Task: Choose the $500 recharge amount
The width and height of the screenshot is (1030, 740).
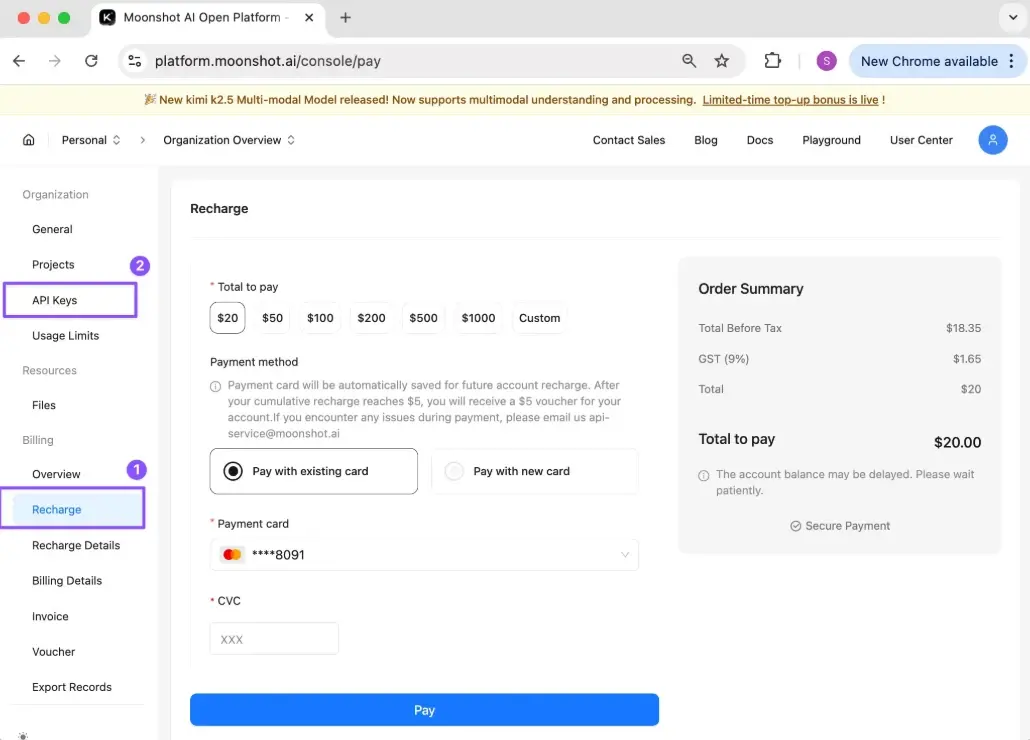Action: [x=423, y=317]
